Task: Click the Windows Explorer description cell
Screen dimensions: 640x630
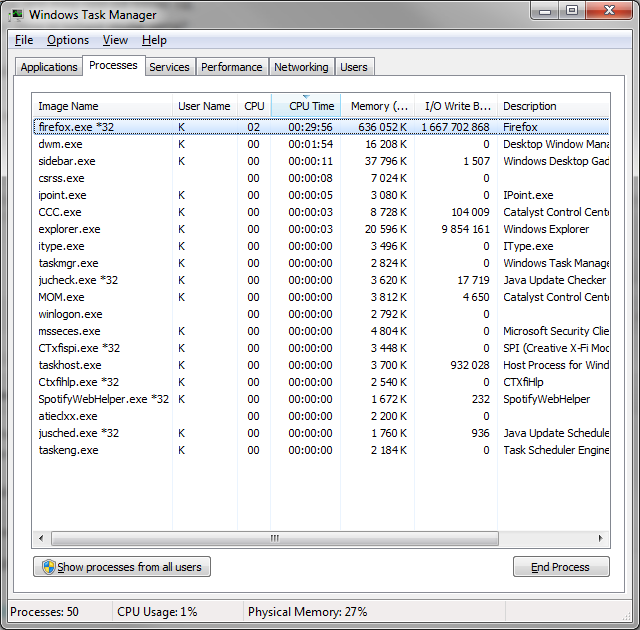Action: [546, 229]
